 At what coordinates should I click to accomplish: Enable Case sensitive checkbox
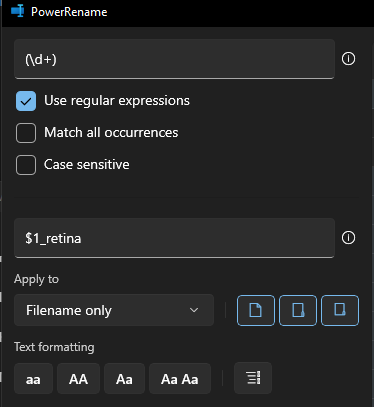click(x=26, y=165)
